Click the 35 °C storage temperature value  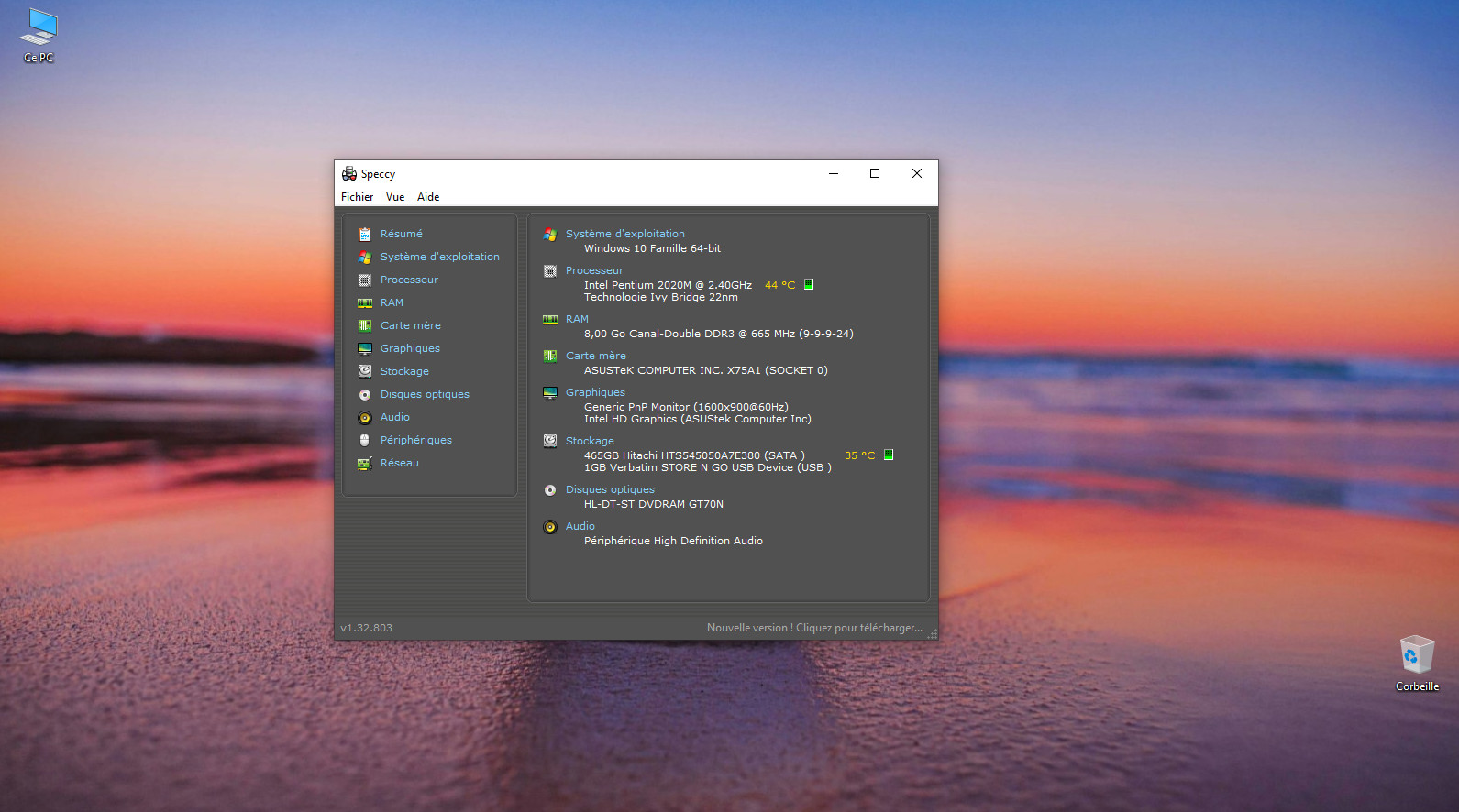[x=860, y=455]
